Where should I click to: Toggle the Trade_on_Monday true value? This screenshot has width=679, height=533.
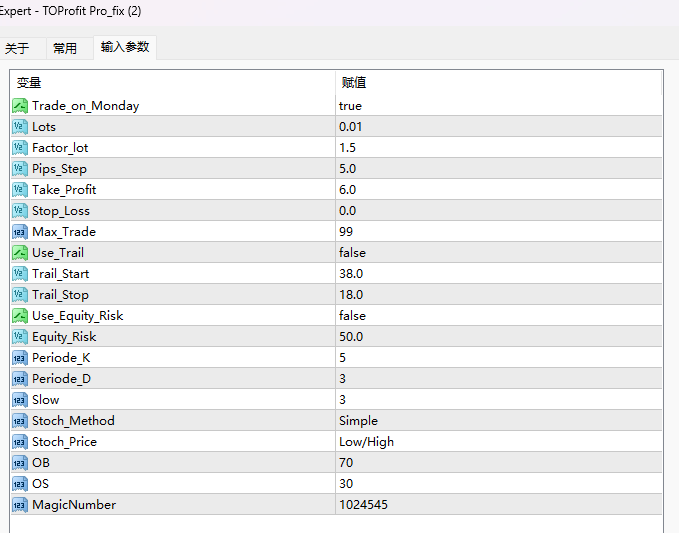click(351, 106)
